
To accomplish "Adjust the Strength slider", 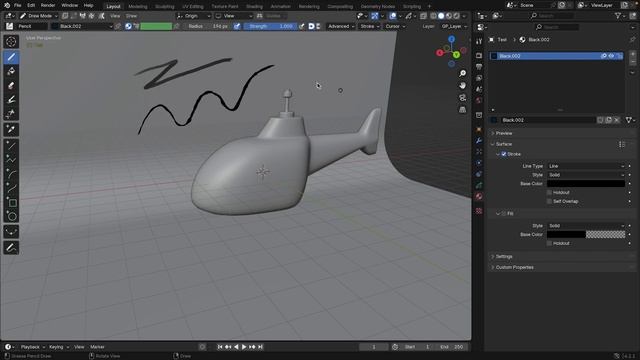I will pos(271,26).
